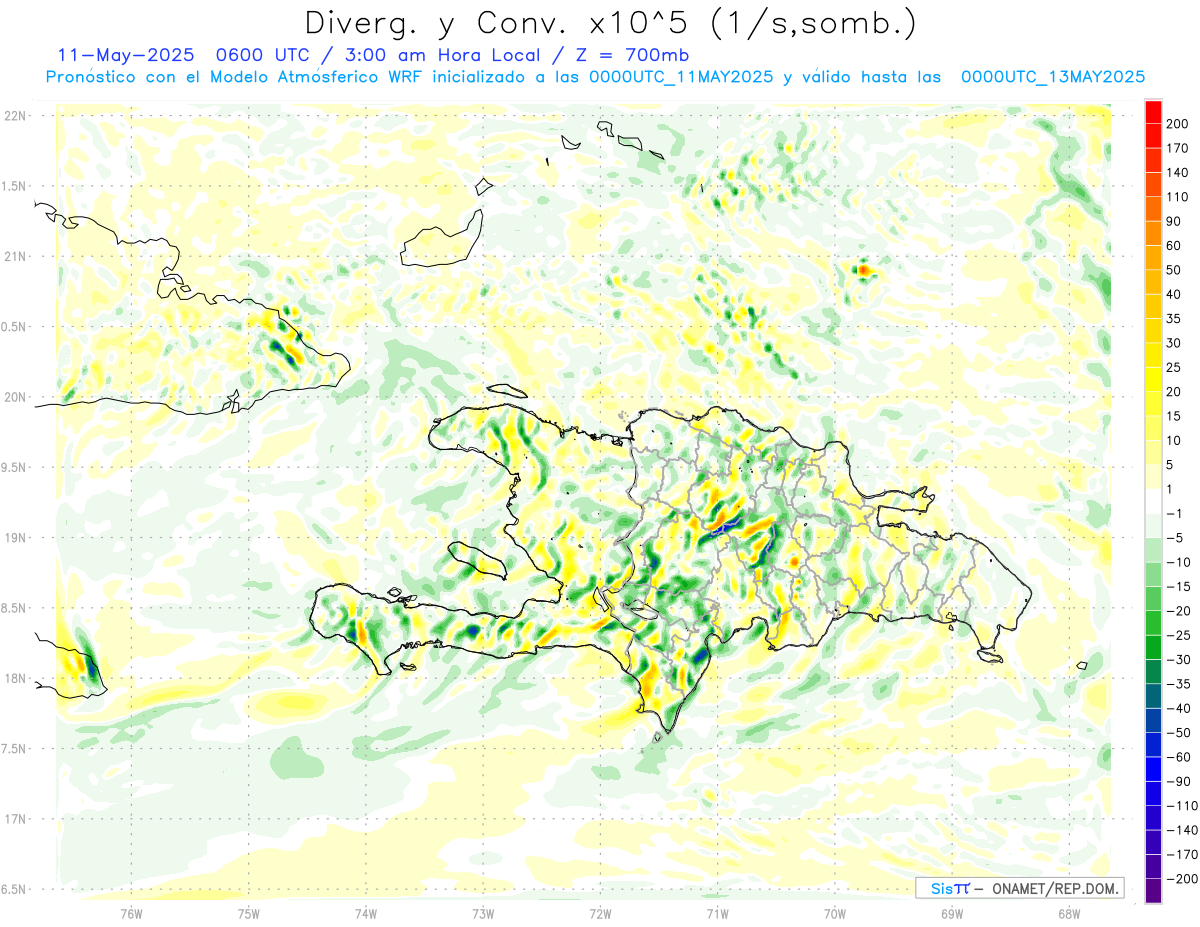
Task: Click the 76W longitude label
Action: 131,912
